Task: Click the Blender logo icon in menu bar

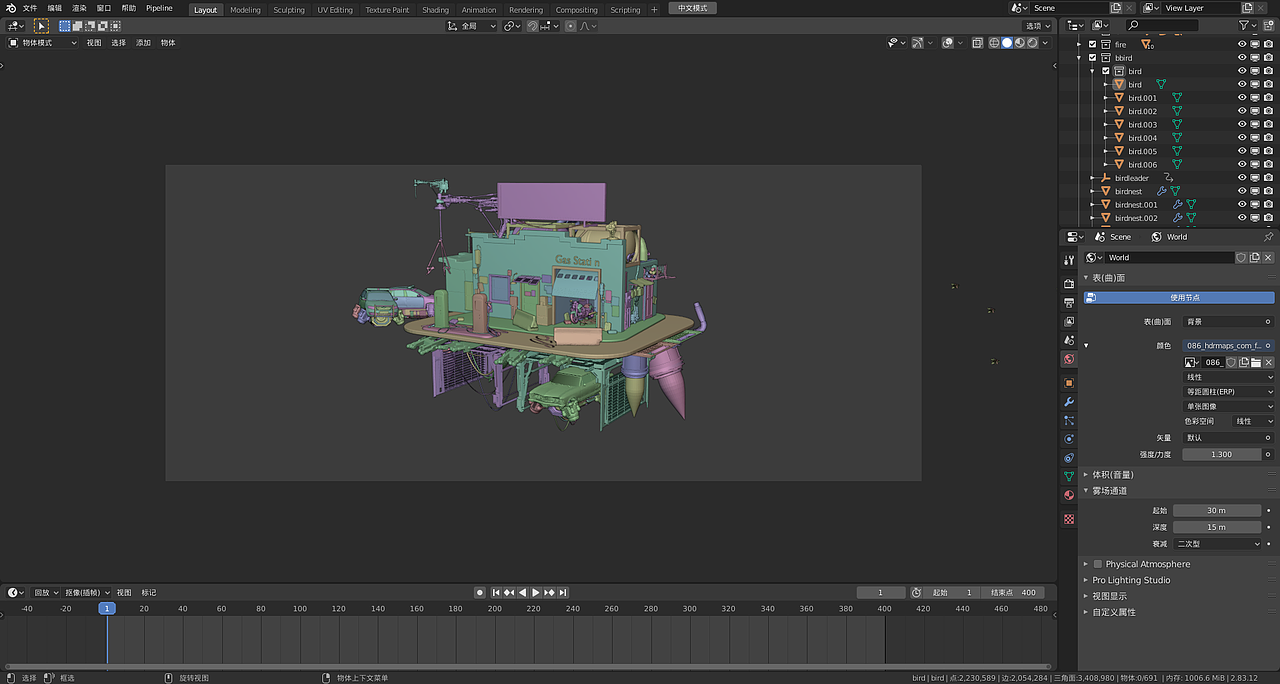Action: coord(10,8)
